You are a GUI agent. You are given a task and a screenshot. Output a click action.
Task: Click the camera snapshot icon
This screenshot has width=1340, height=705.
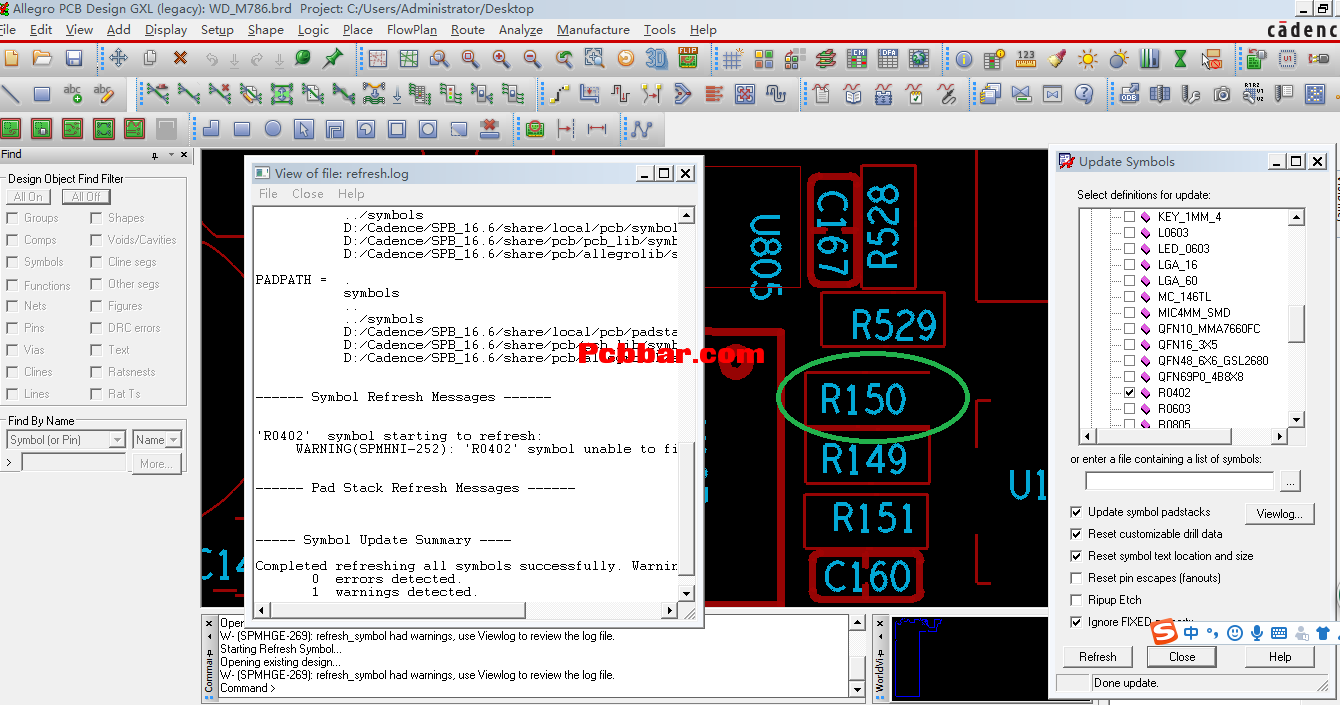point(1222,94)
